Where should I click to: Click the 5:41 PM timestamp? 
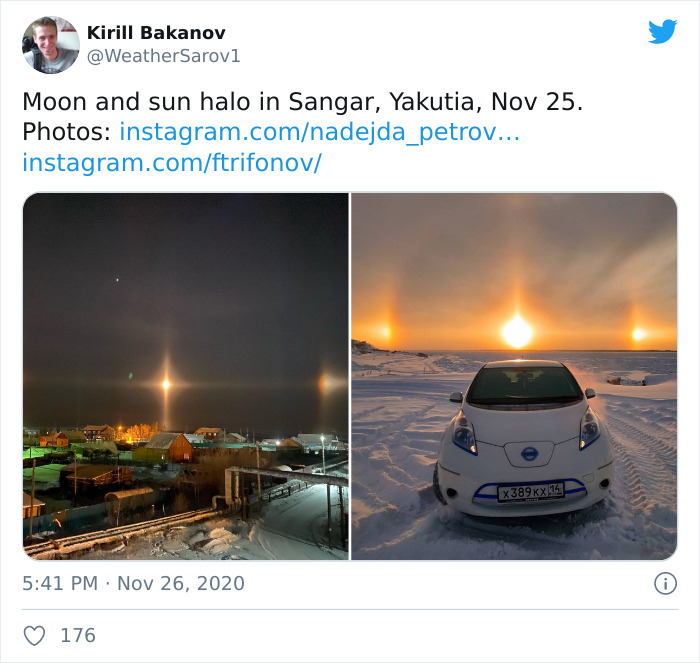coord(59,583)
